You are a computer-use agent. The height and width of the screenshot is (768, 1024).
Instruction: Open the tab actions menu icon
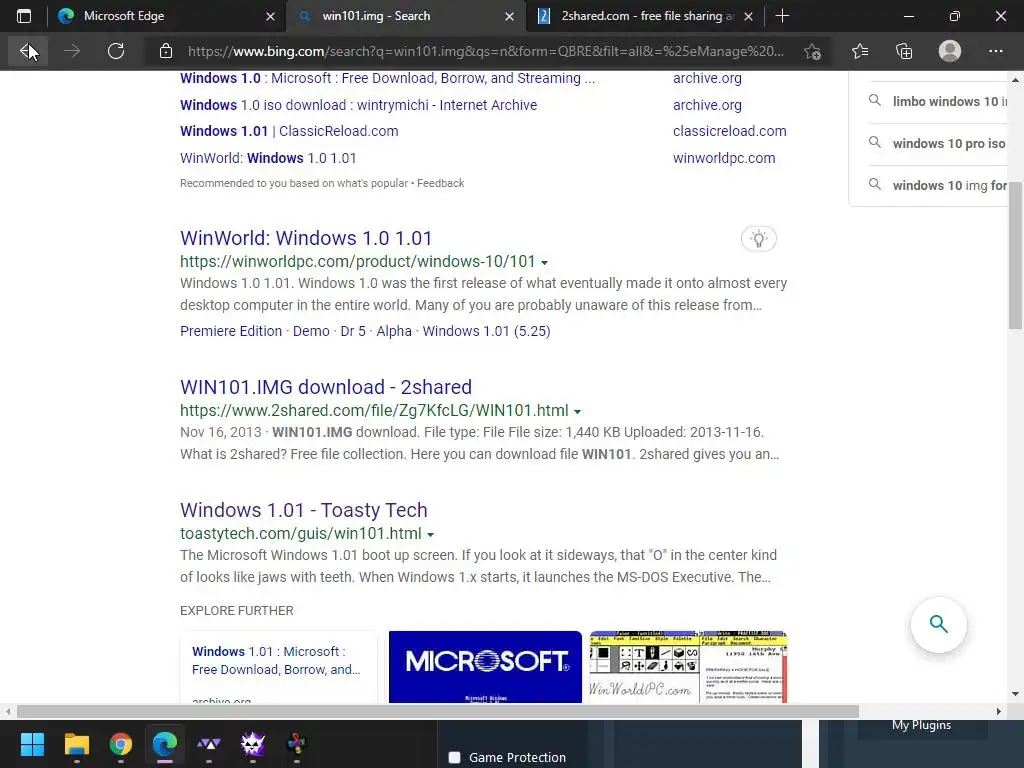(24, 16)
